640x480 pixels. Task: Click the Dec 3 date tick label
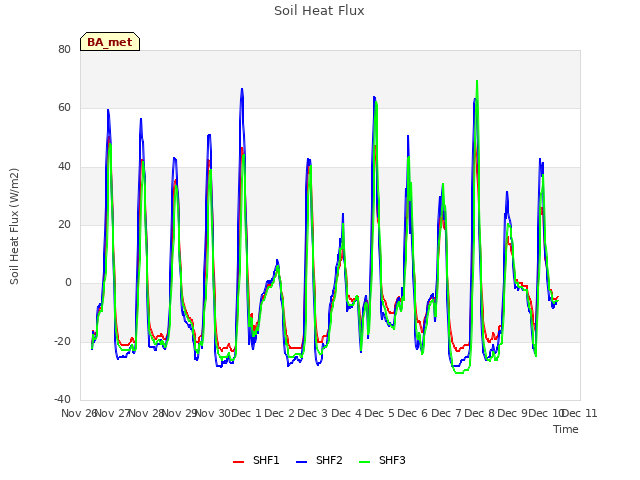coord(313,413)
